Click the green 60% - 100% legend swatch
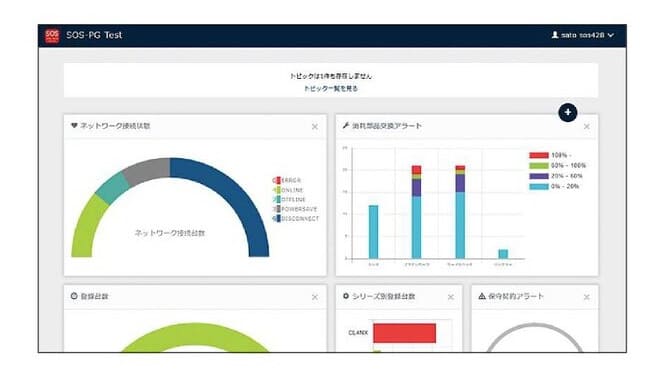Viewport: 670px width, 380px height. (x=539, y=165)
